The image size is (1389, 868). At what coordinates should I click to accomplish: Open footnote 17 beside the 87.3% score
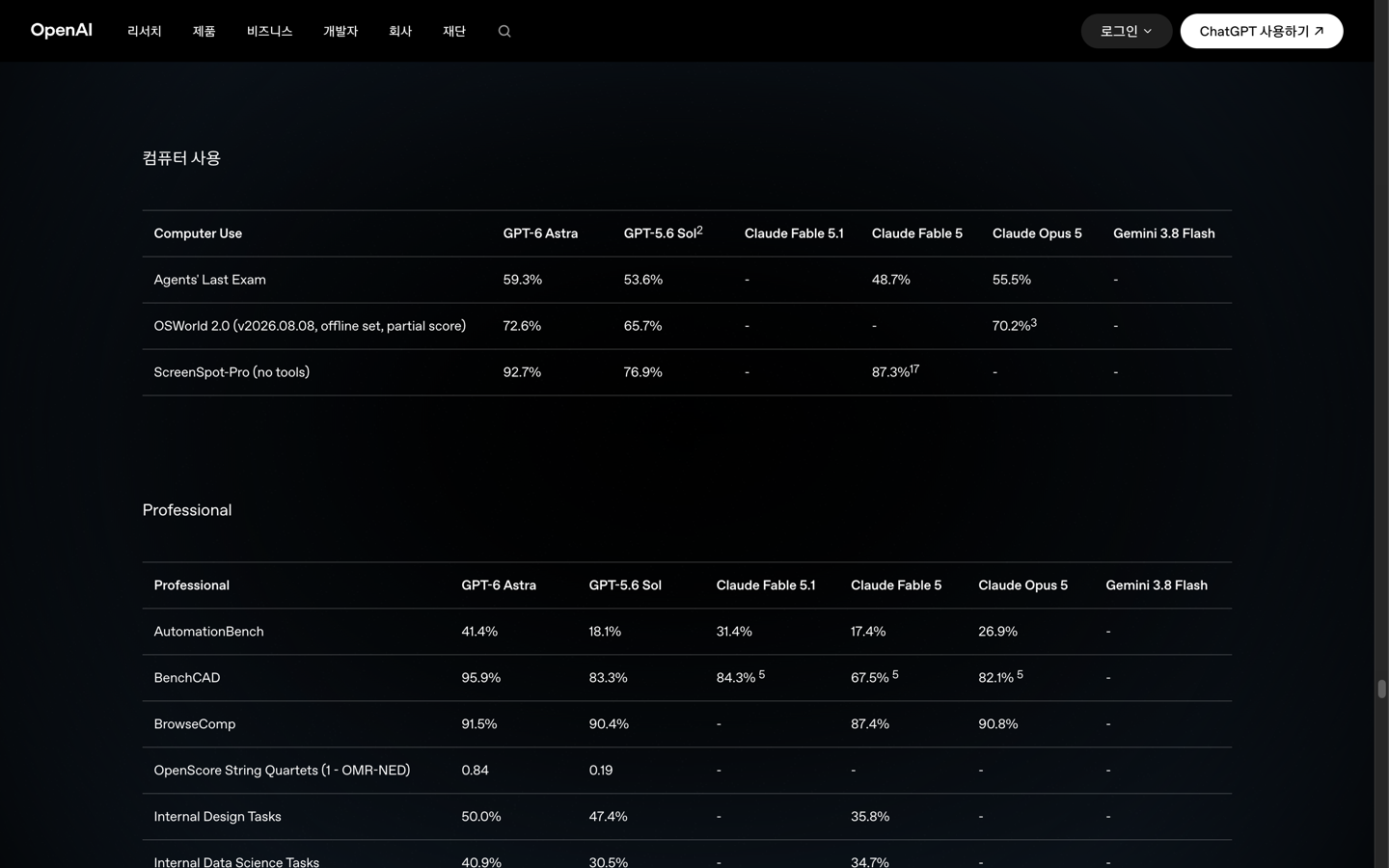pos(914,368)
